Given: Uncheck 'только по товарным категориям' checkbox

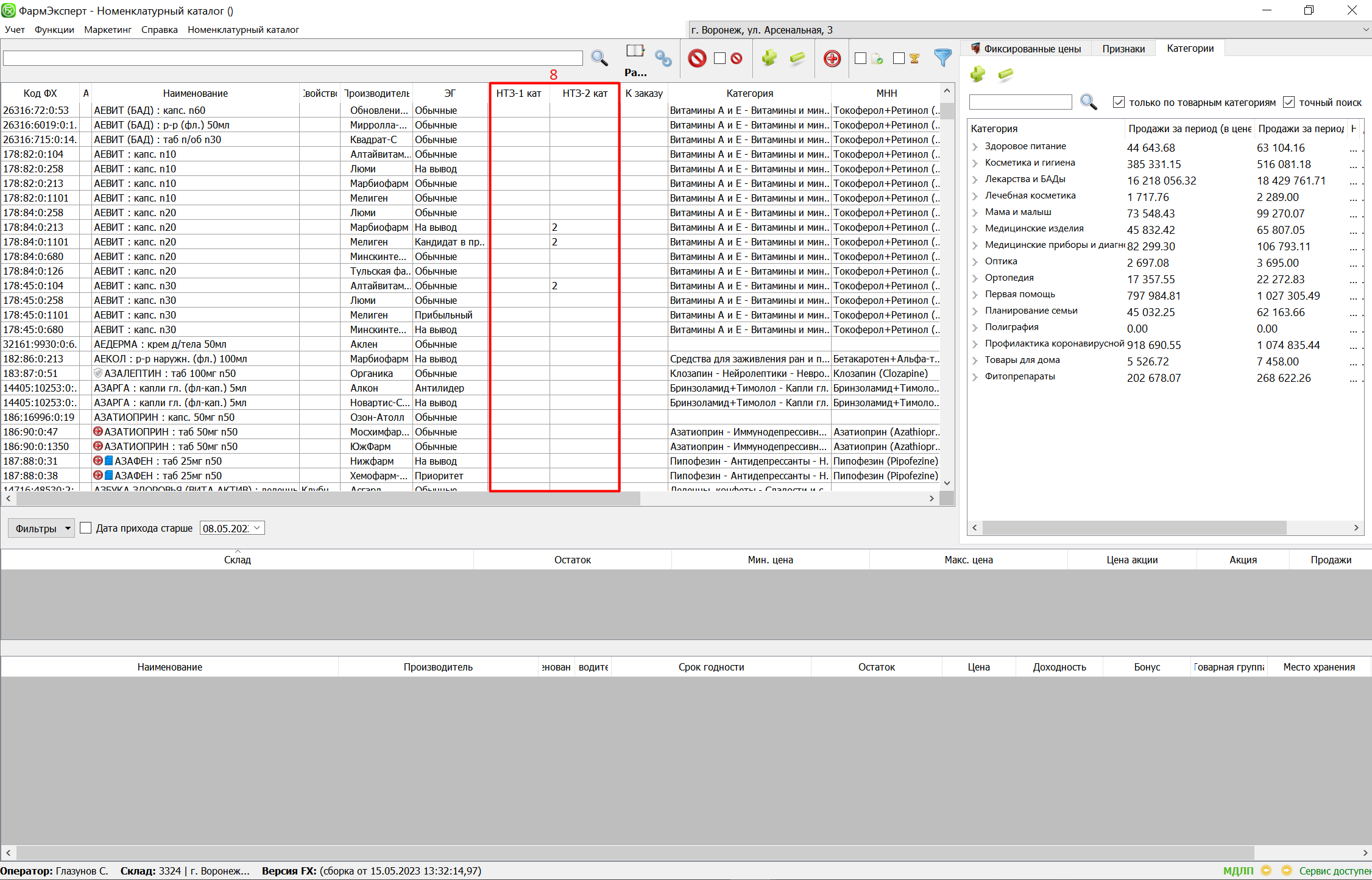Looking at the screenshot, I should [1119, 102].
